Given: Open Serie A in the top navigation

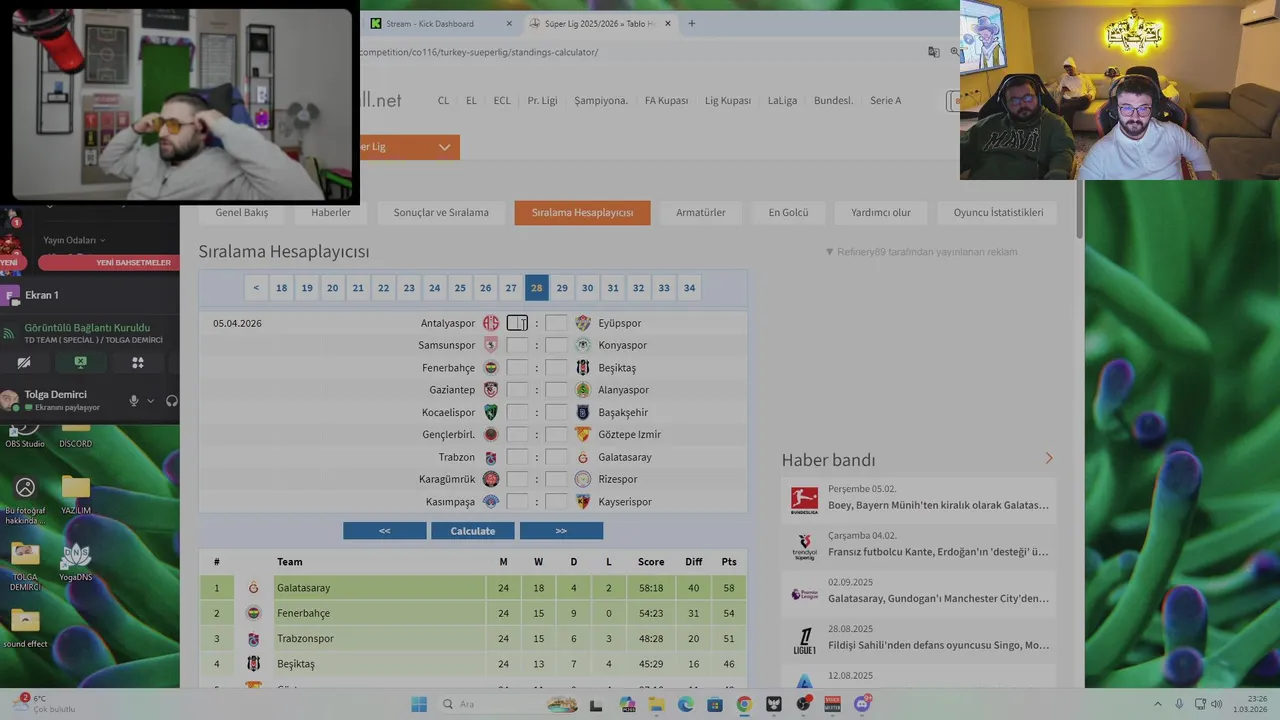Looking at the screenshot, I should (x=885, y=100).
